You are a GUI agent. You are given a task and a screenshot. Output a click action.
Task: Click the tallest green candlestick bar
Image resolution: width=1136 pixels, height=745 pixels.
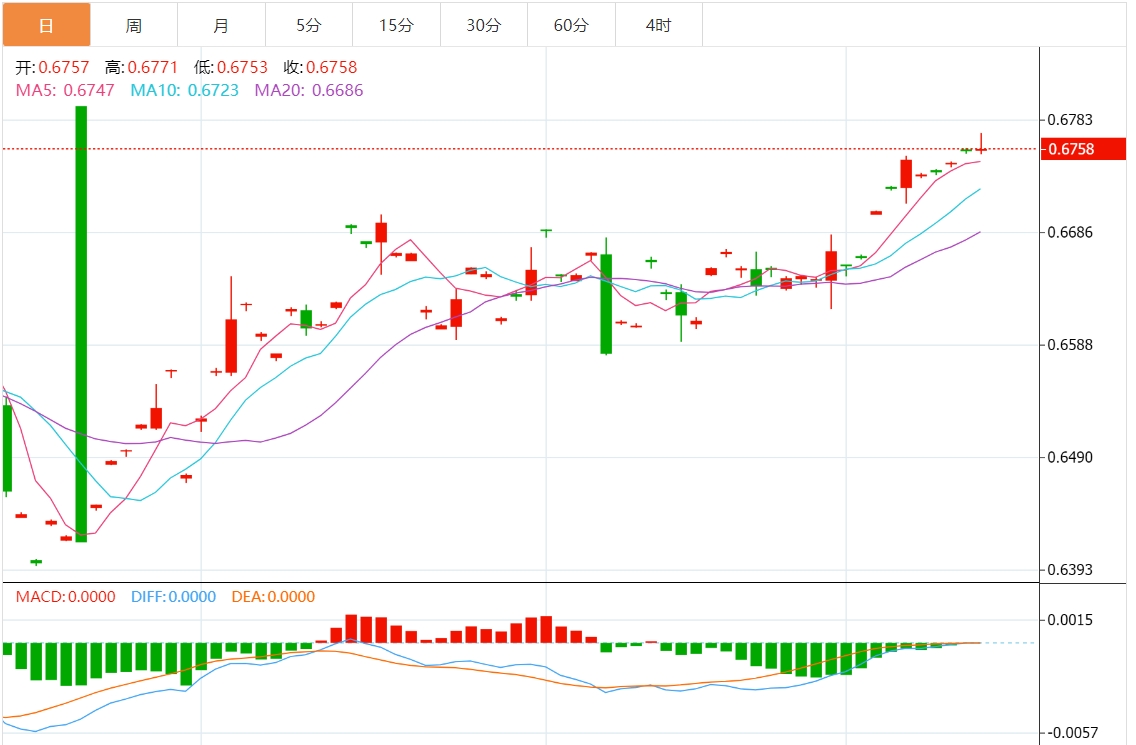(81, 324)
